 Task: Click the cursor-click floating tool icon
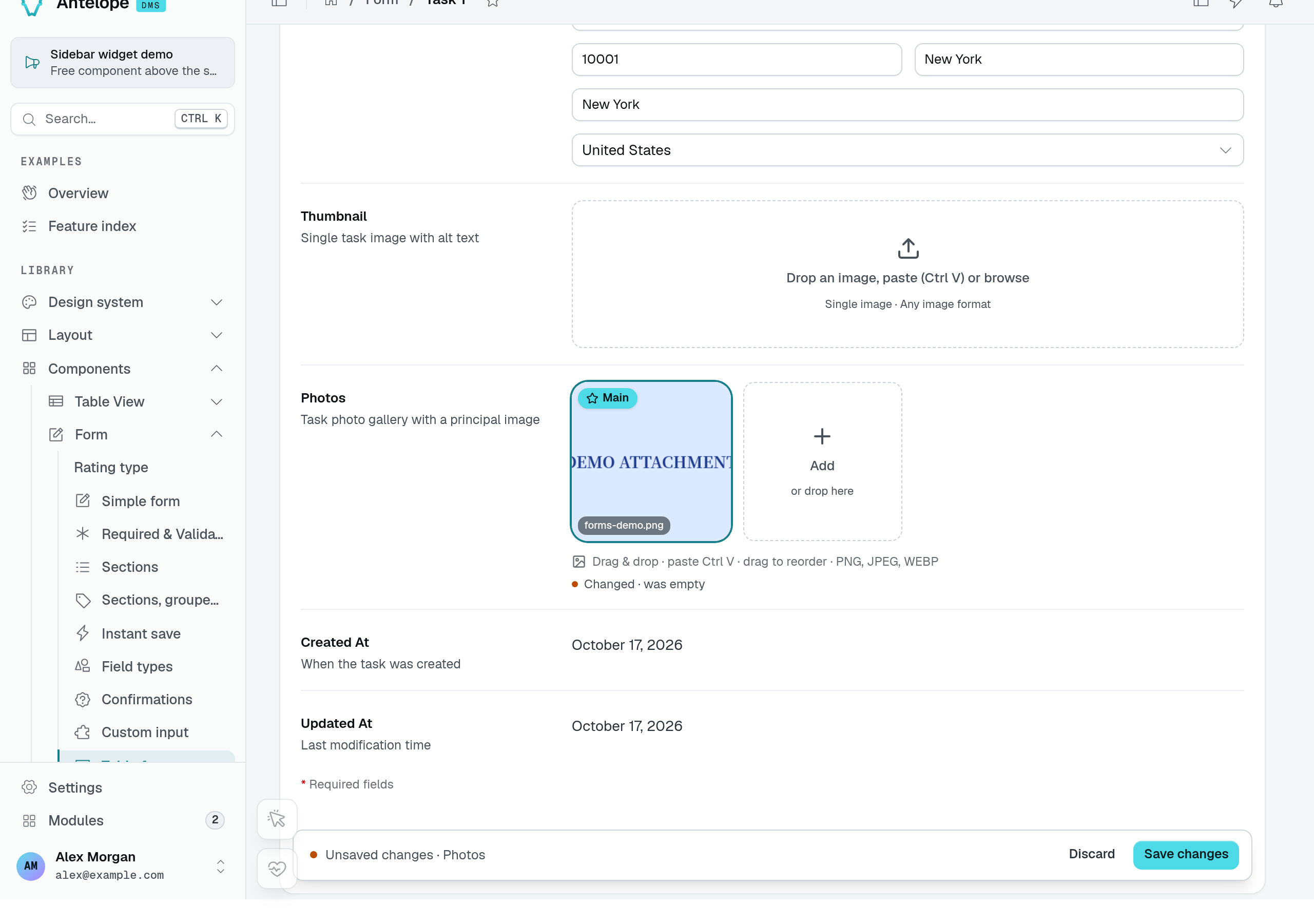tap(277, 819)
